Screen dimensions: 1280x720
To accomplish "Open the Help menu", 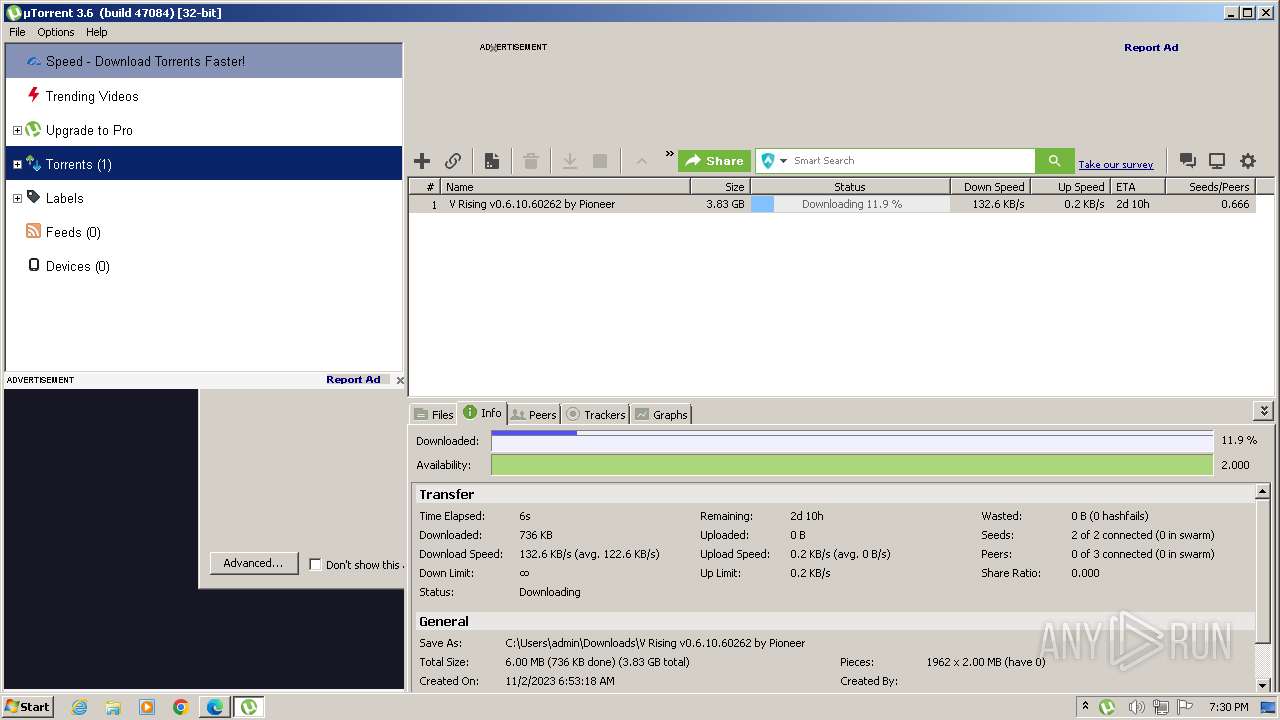I will 97,32.
